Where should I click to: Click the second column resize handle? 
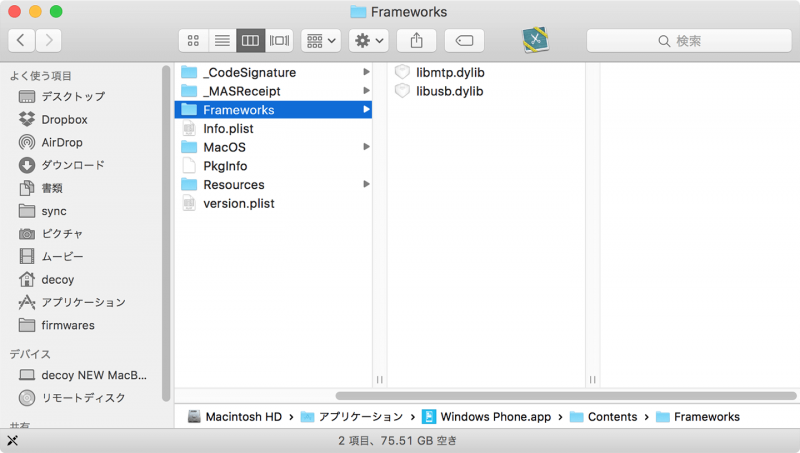coord(592,380)
